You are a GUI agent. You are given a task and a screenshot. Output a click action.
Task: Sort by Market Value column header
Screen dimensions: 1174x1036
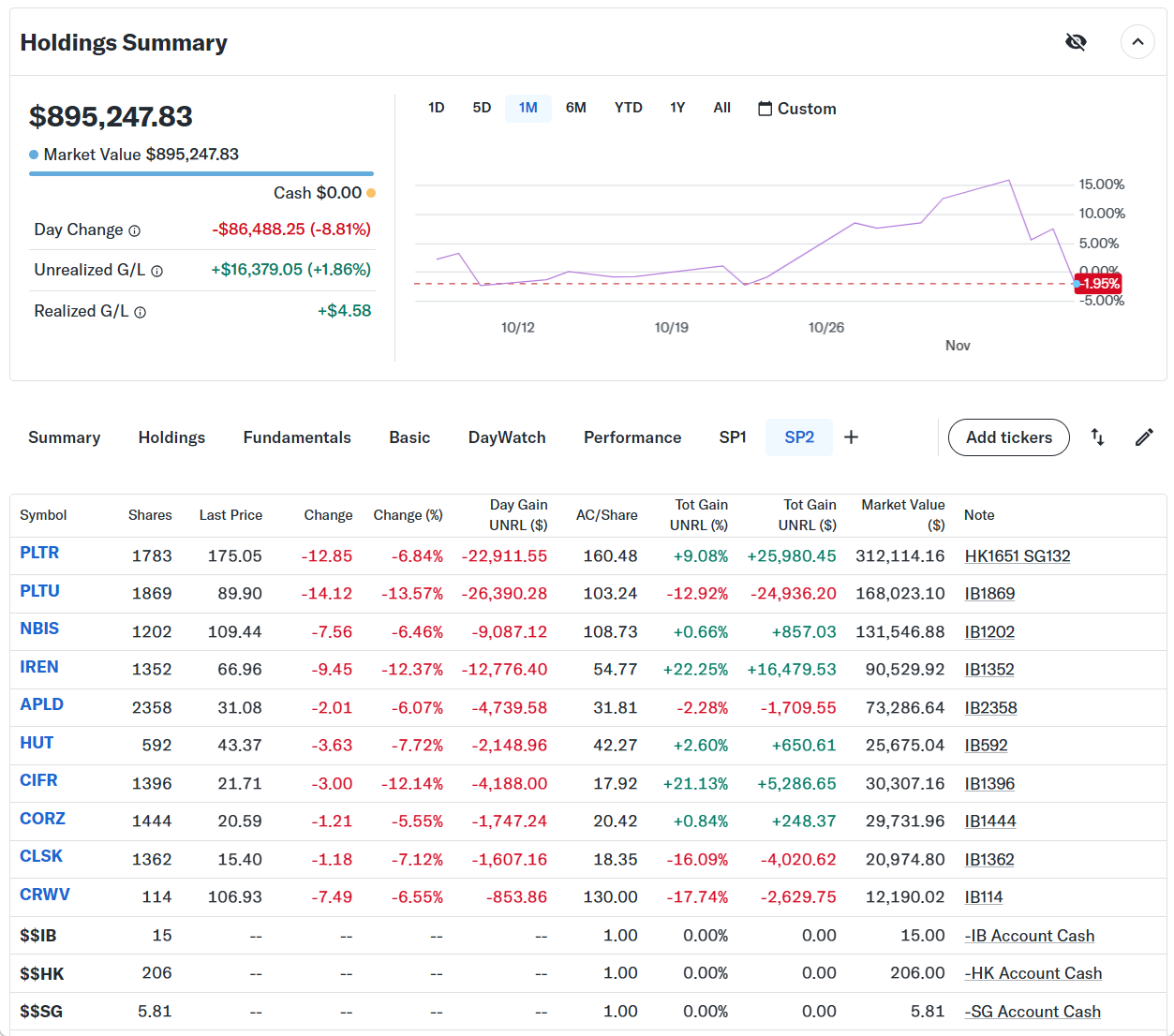[x=903, y=515]
